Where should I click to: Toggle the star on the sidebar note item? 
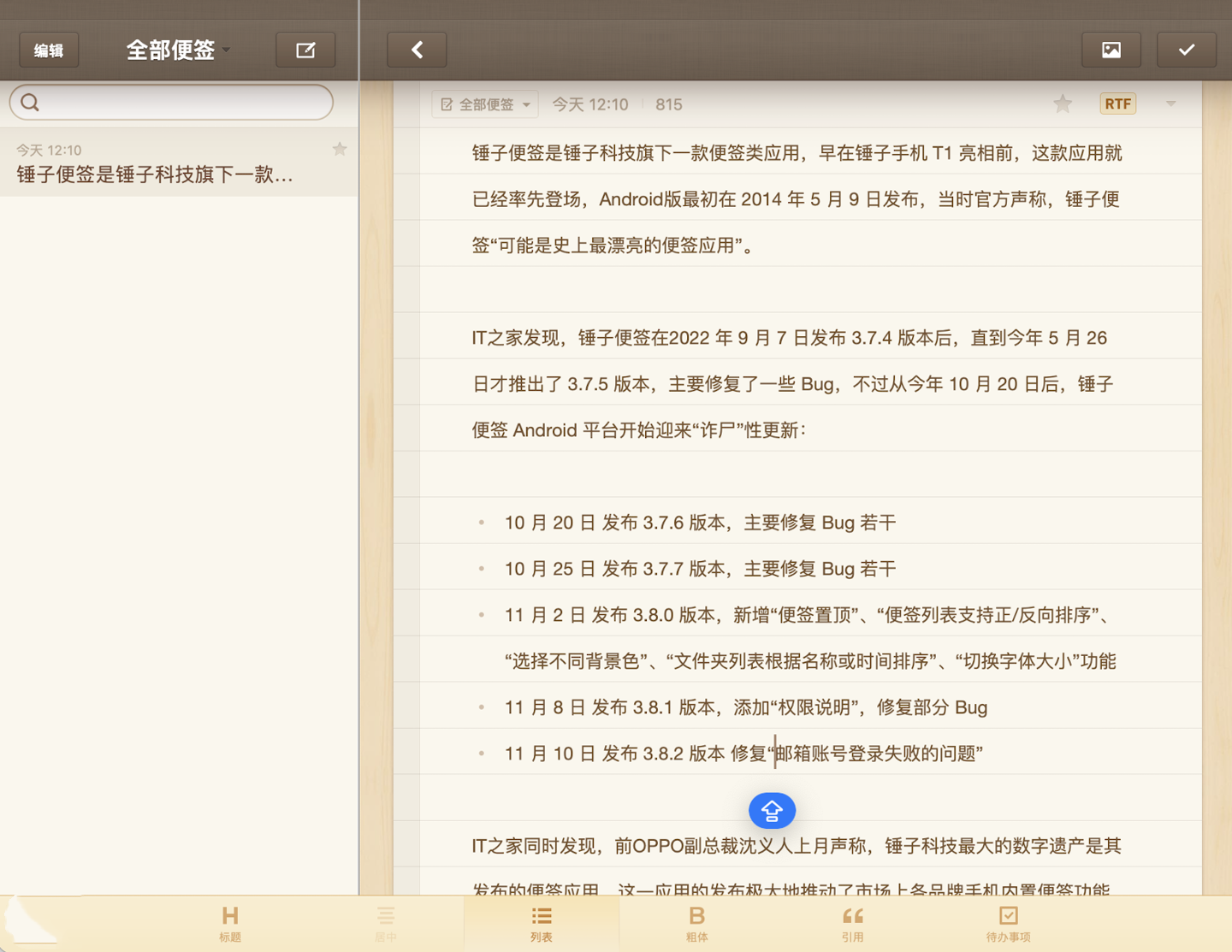click(x=340, y=150)
